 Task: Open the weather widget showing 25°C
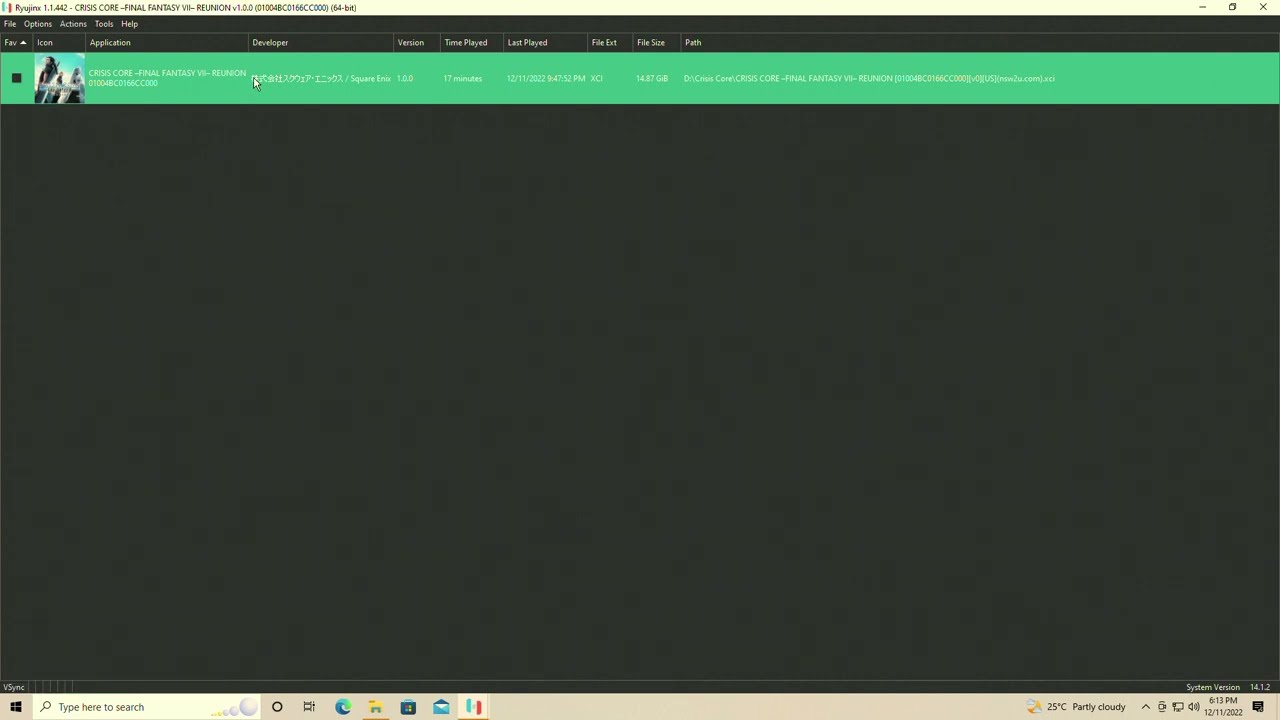[1076, 707]
